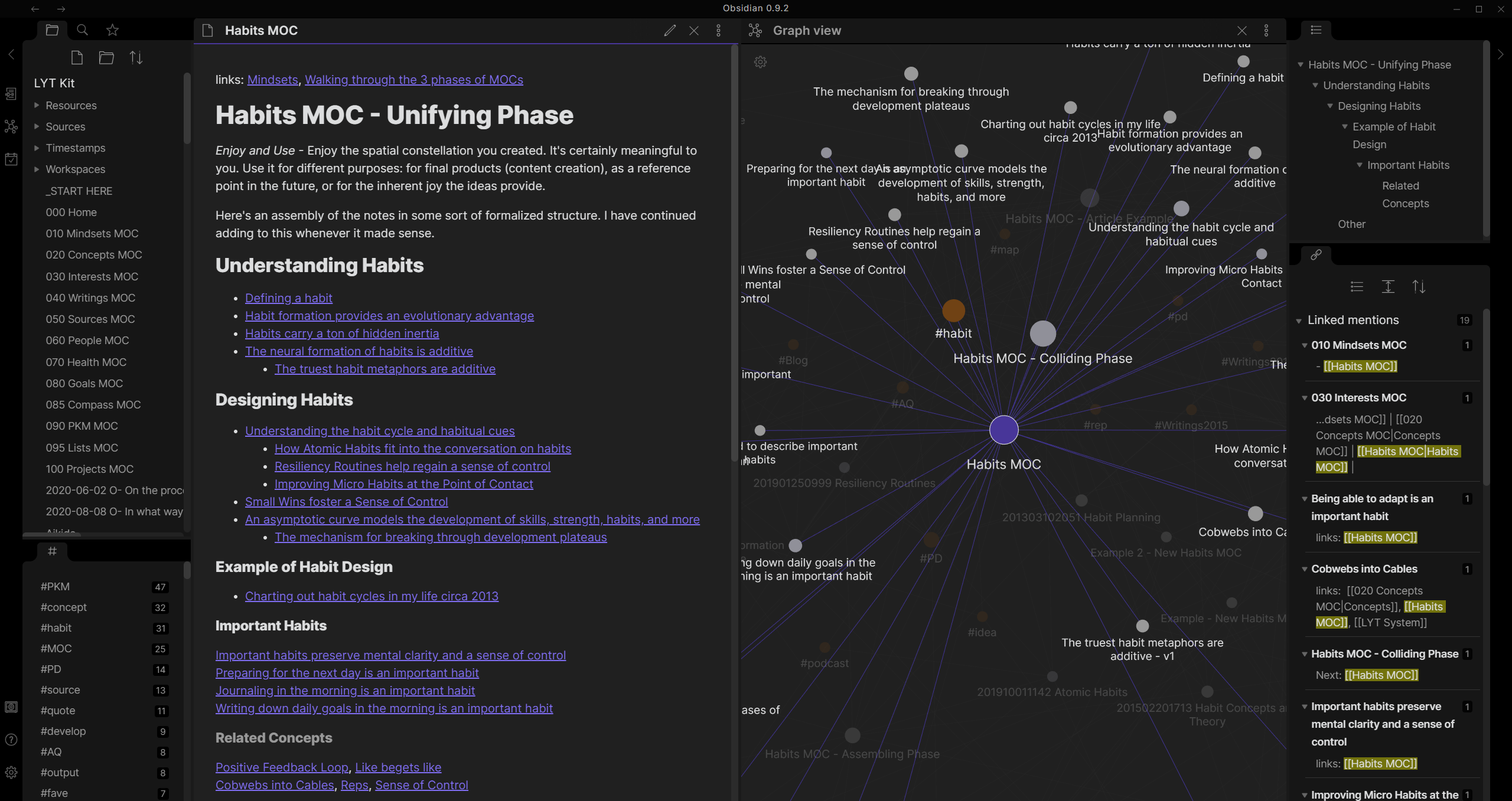Click the Defining a habit hyperlink
Viewport: 1512px width, 801px height.
[288, 297]
